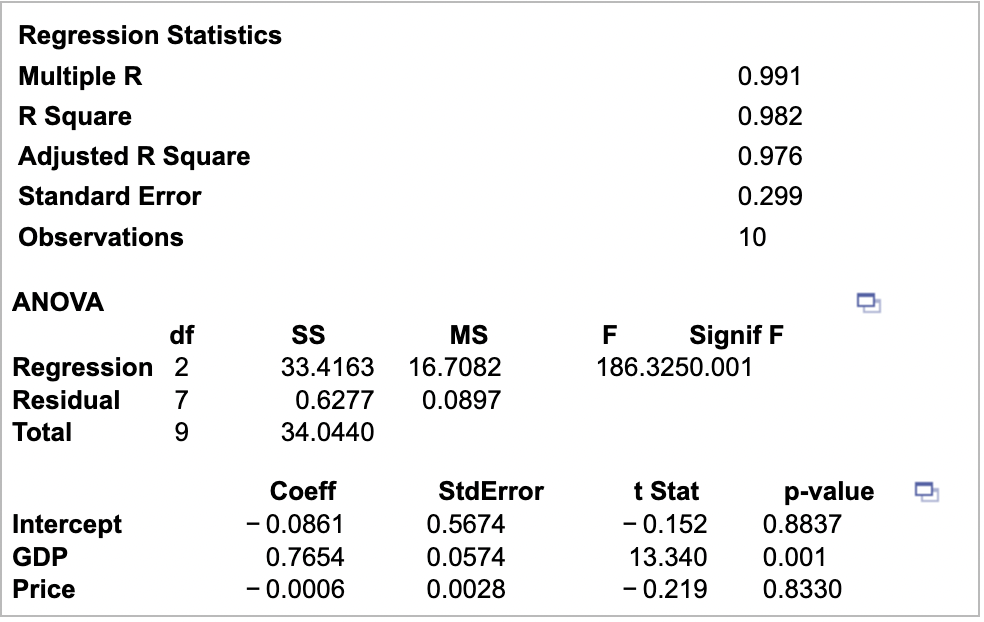Click the GDP t Stat 13.340
This screenshot has width=984, height=622.
668,557
